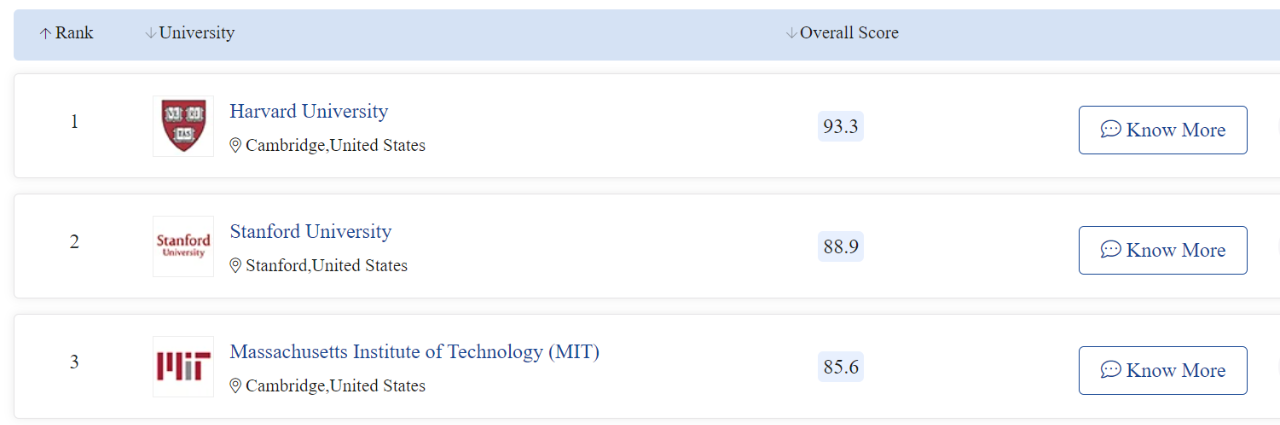Open the Stanford University link
Viewport: 1280px width, 425px height.
click(x=311, y=231)
